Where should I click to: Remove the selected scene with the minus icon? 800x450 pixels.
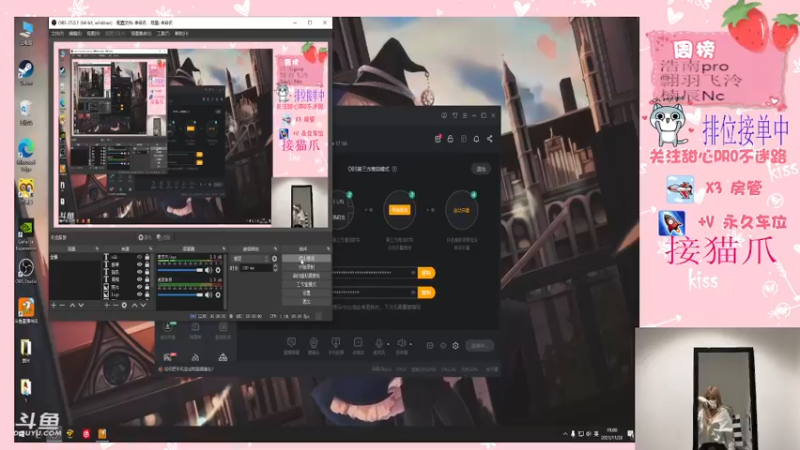(62, 305)
